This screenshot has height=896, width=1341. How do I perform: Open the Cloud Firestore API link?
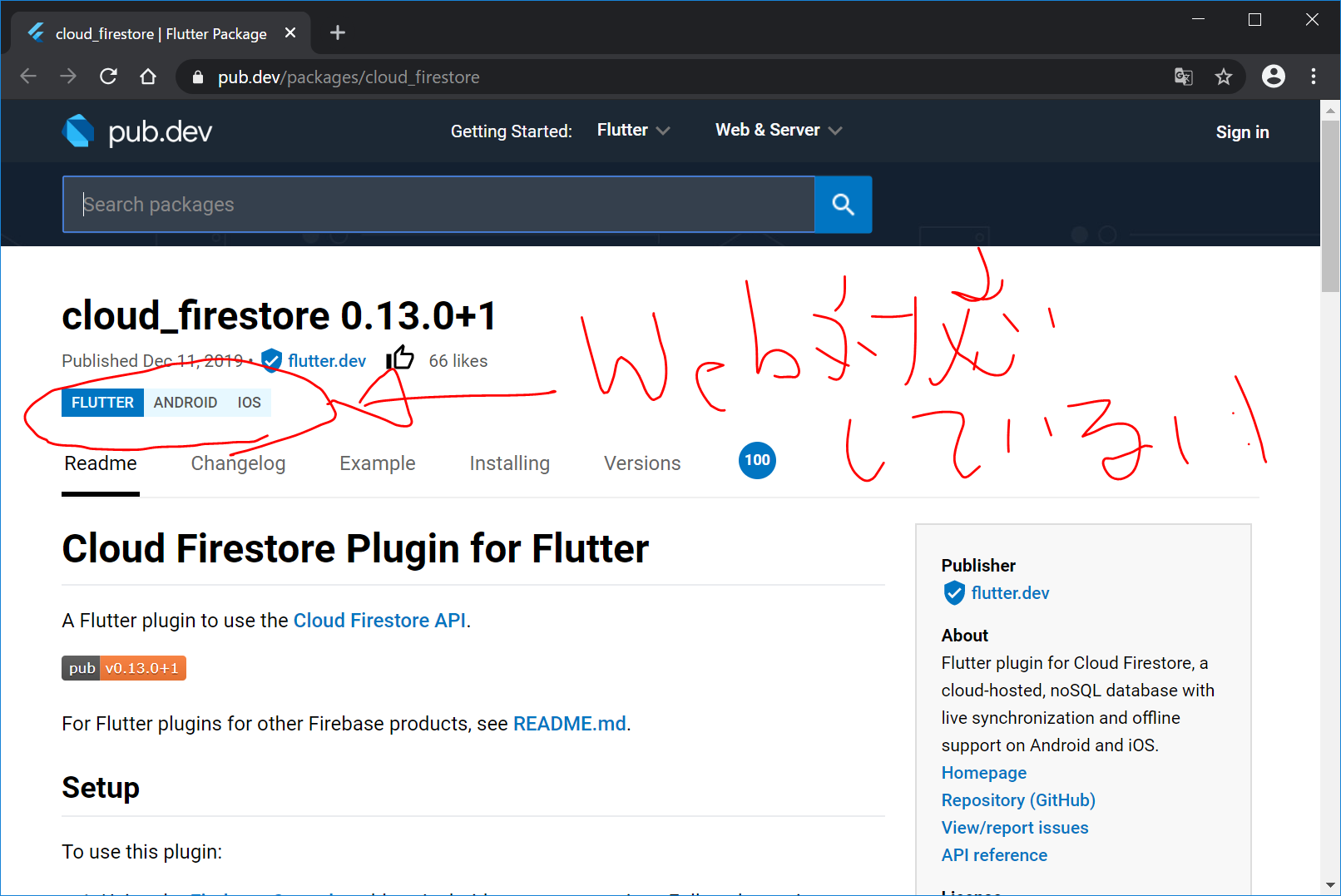coord(379,621)
